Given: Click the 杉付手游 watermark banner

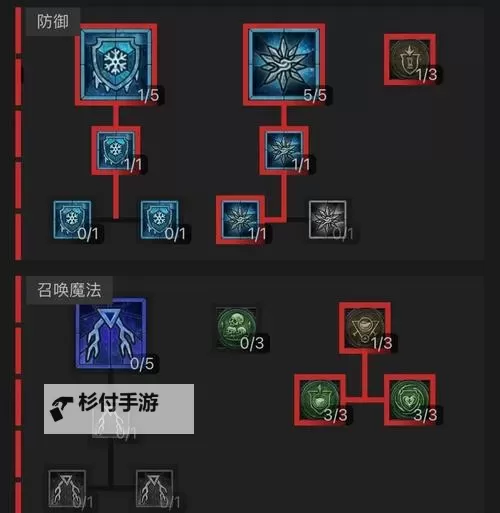Looking at the screenshot, I should [x=119, y=409].
